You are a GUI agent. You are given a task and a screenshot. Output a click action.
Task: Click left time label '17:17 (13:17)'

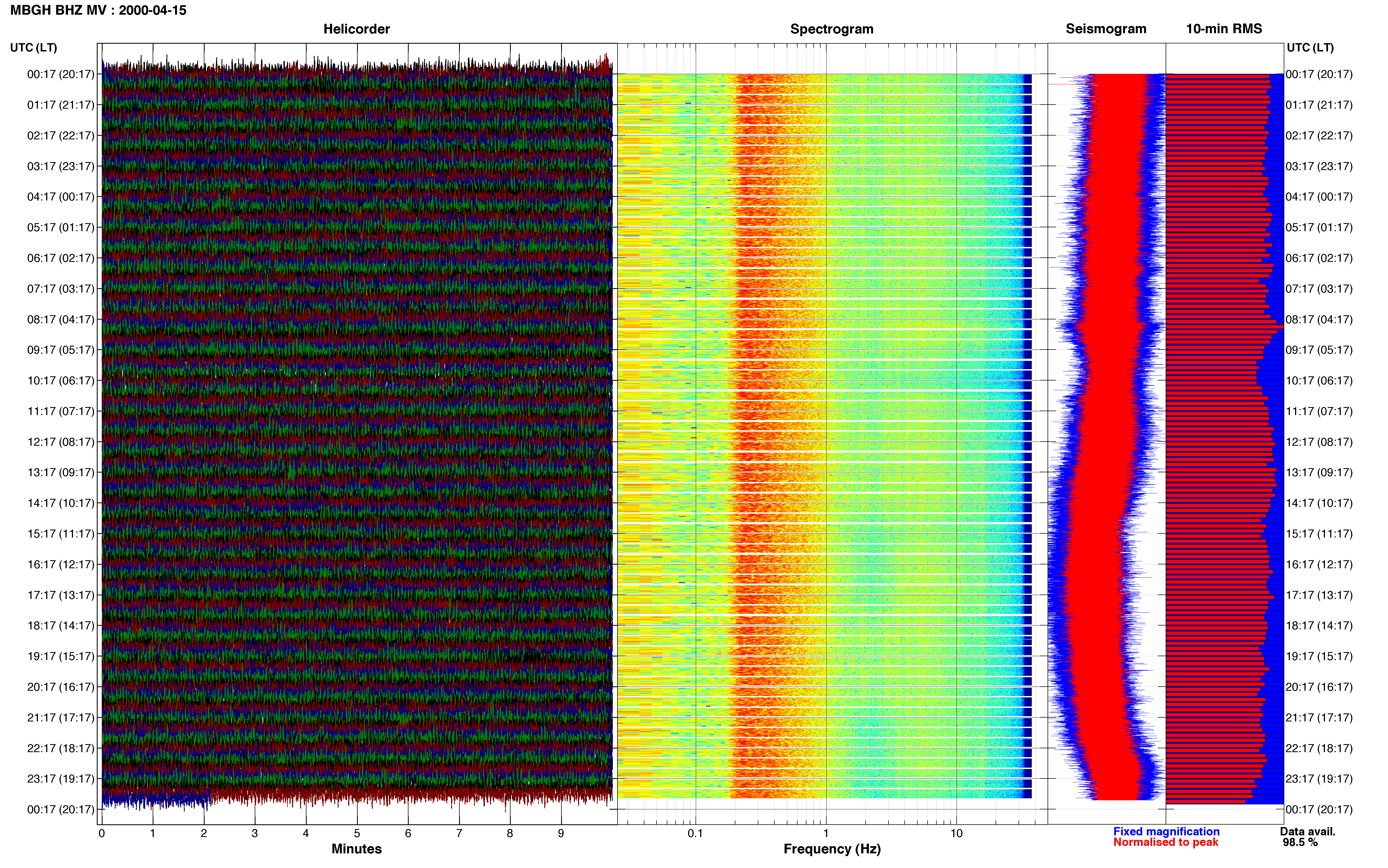(x=61, y=595)
